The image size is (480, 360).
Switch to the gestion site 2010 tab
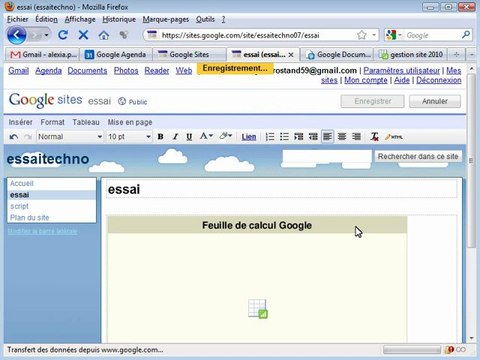[x=411, y=54]
